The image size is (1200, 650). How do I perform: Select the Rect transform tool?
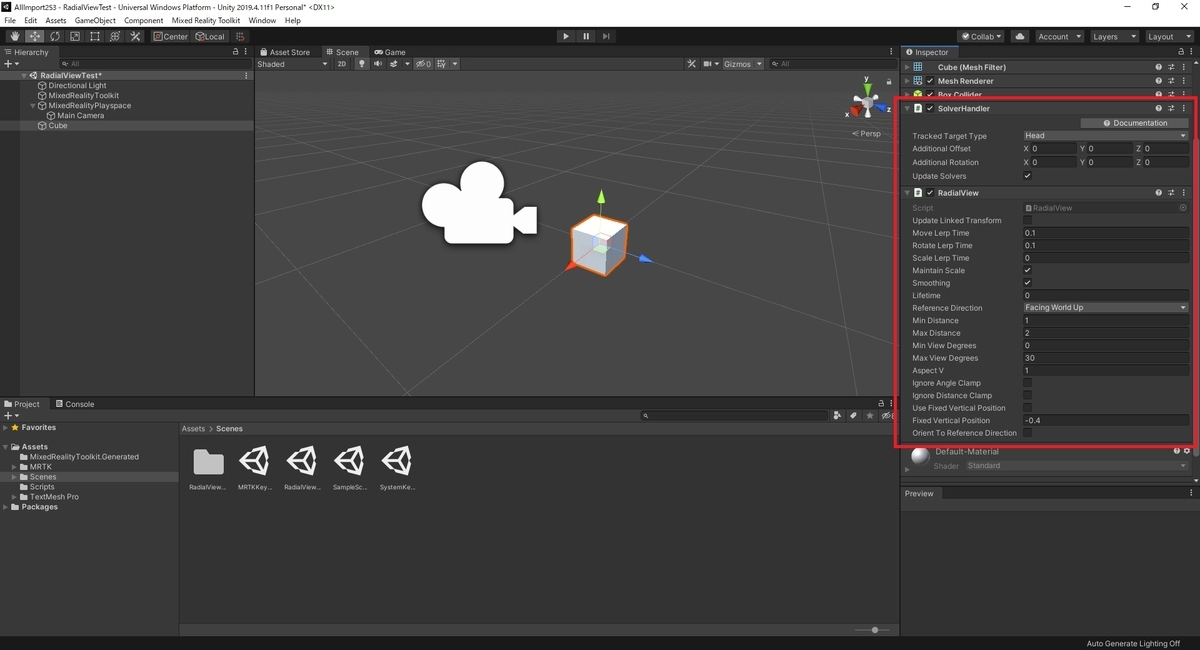(x=95, y=36)
